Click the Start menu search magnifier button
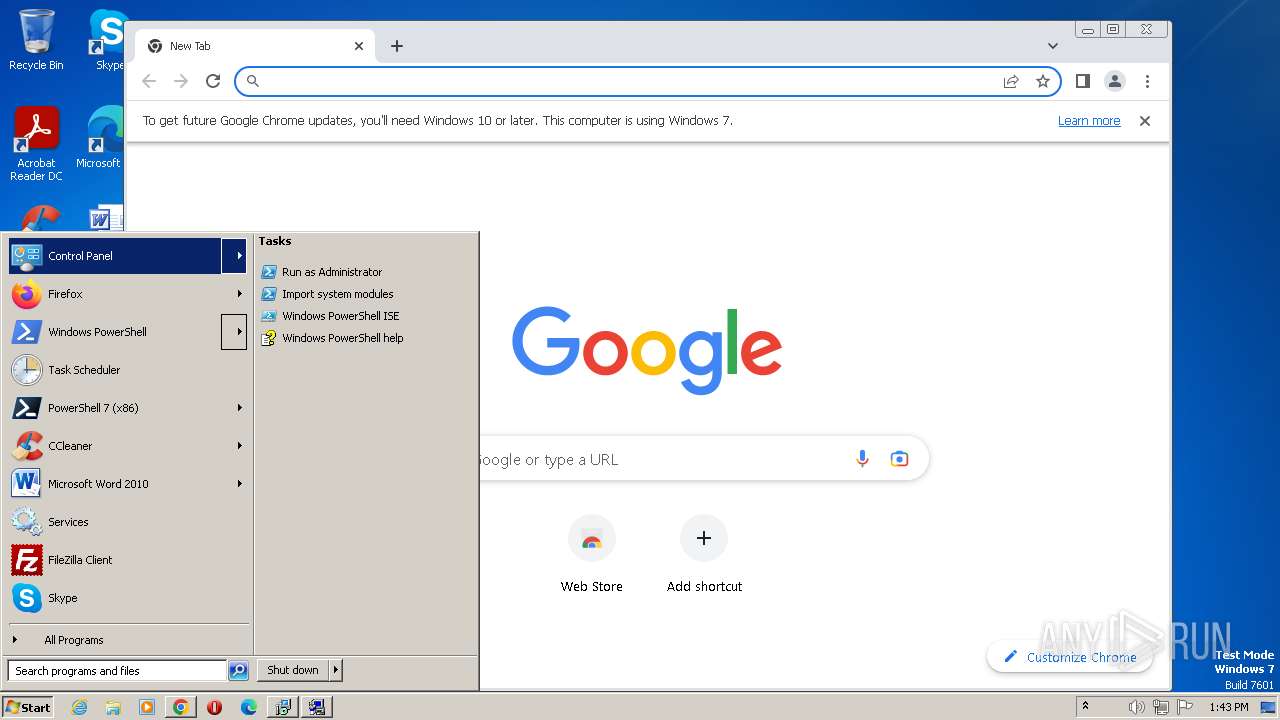 coord(238,671)
